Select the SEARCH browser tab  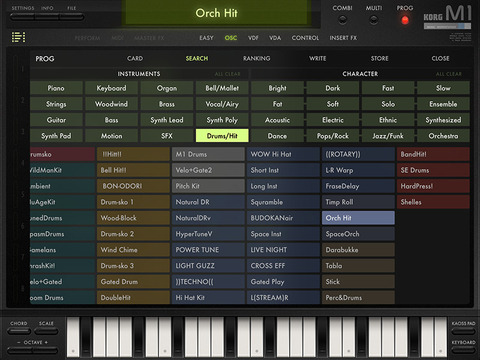197,58
